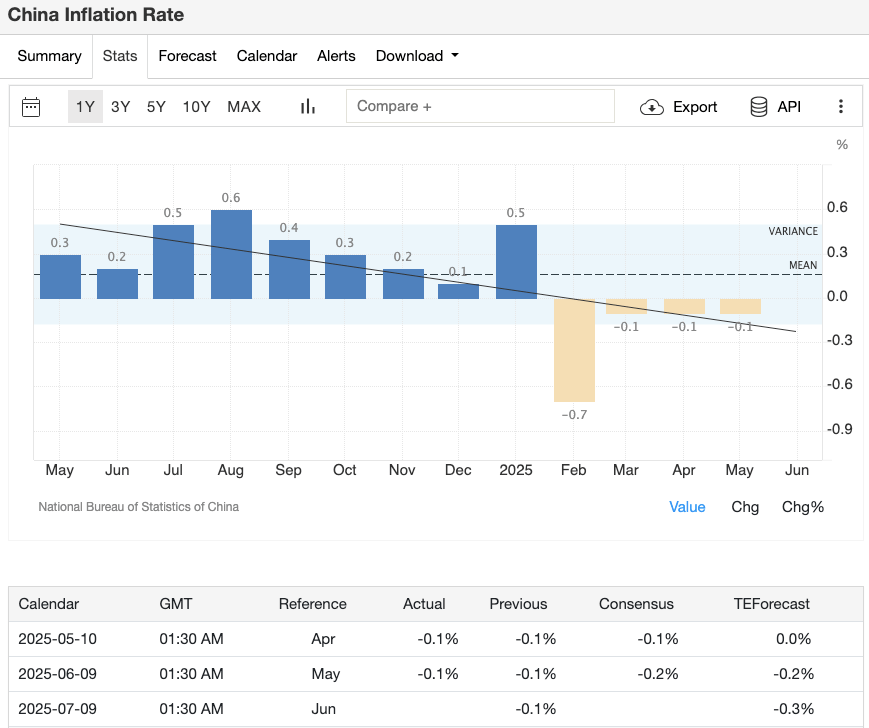Switch chart display to Chg view
869x728 pixels.
[x=745, y=507]
